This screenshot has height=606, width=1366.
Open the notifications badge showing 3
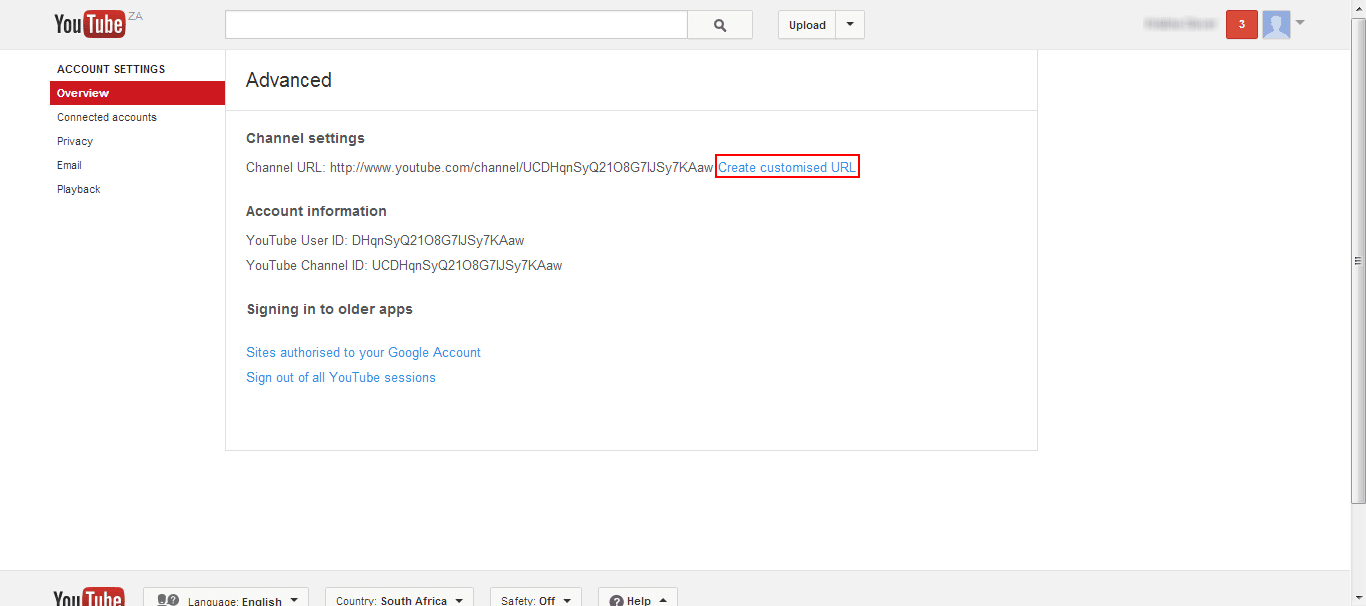point(1242,25)
